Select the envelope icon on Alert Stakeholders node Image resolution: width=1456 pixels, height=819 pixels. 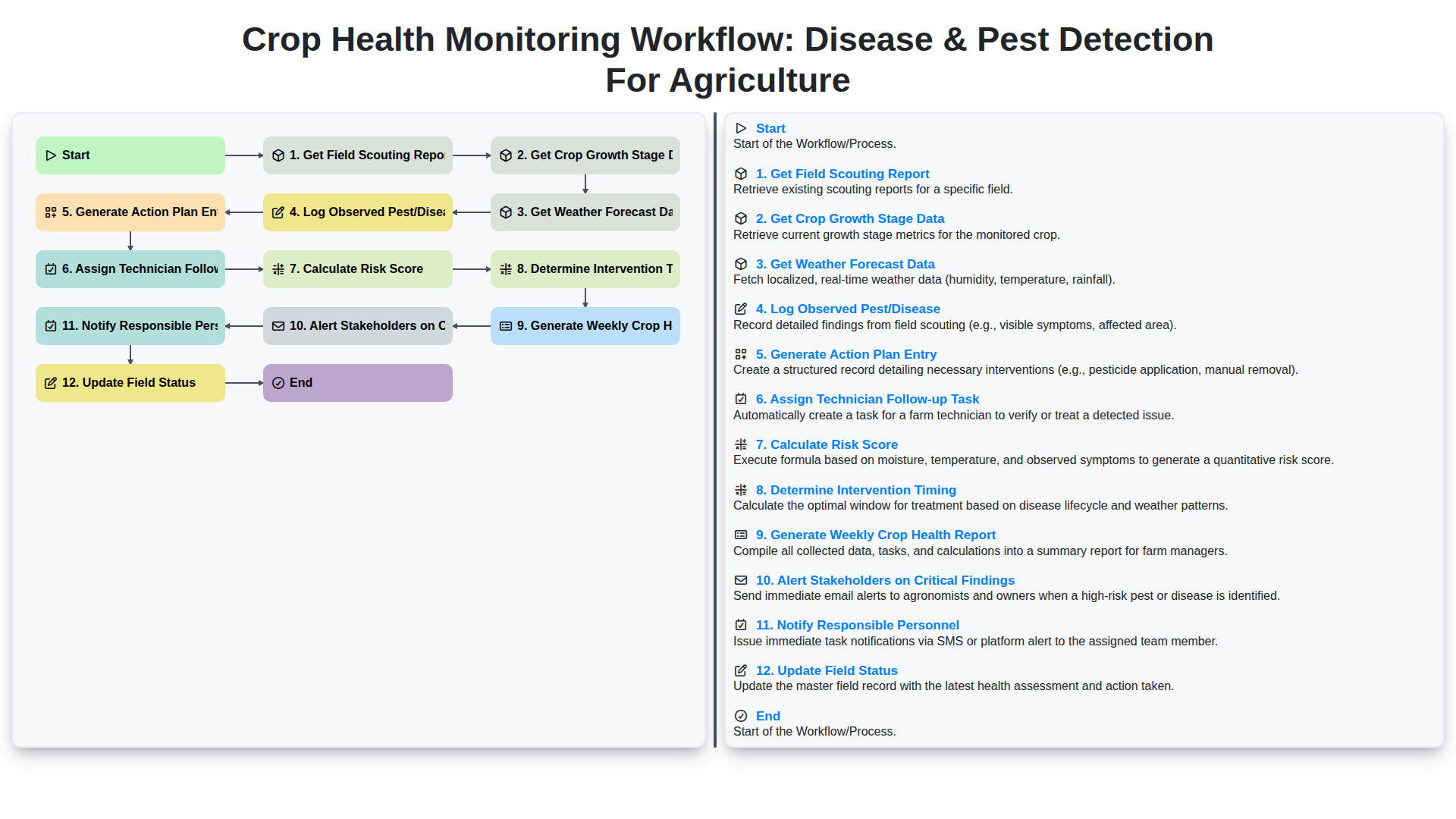tap(278, 325)
